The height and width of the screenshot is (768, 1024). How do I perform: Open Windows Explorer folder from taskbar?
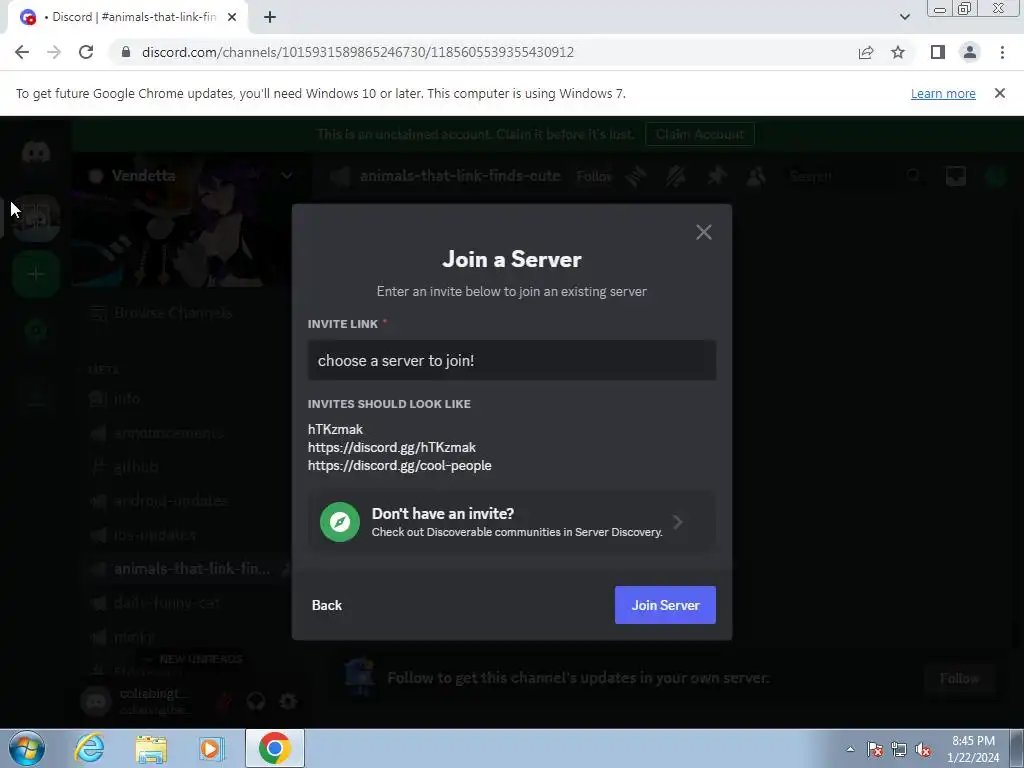tap(151, 749)
